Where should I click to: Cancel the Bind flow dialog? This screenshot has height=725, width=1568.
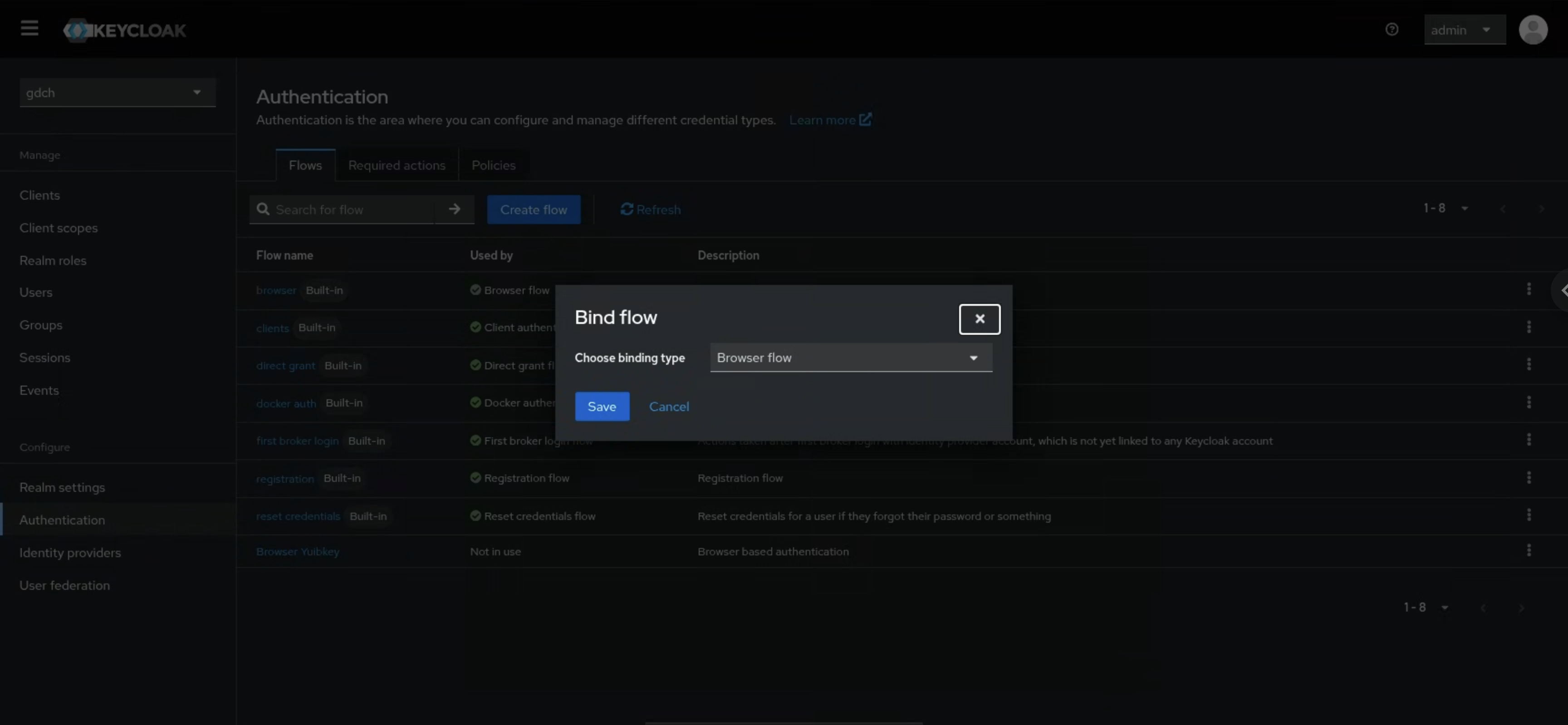[668, 407]
